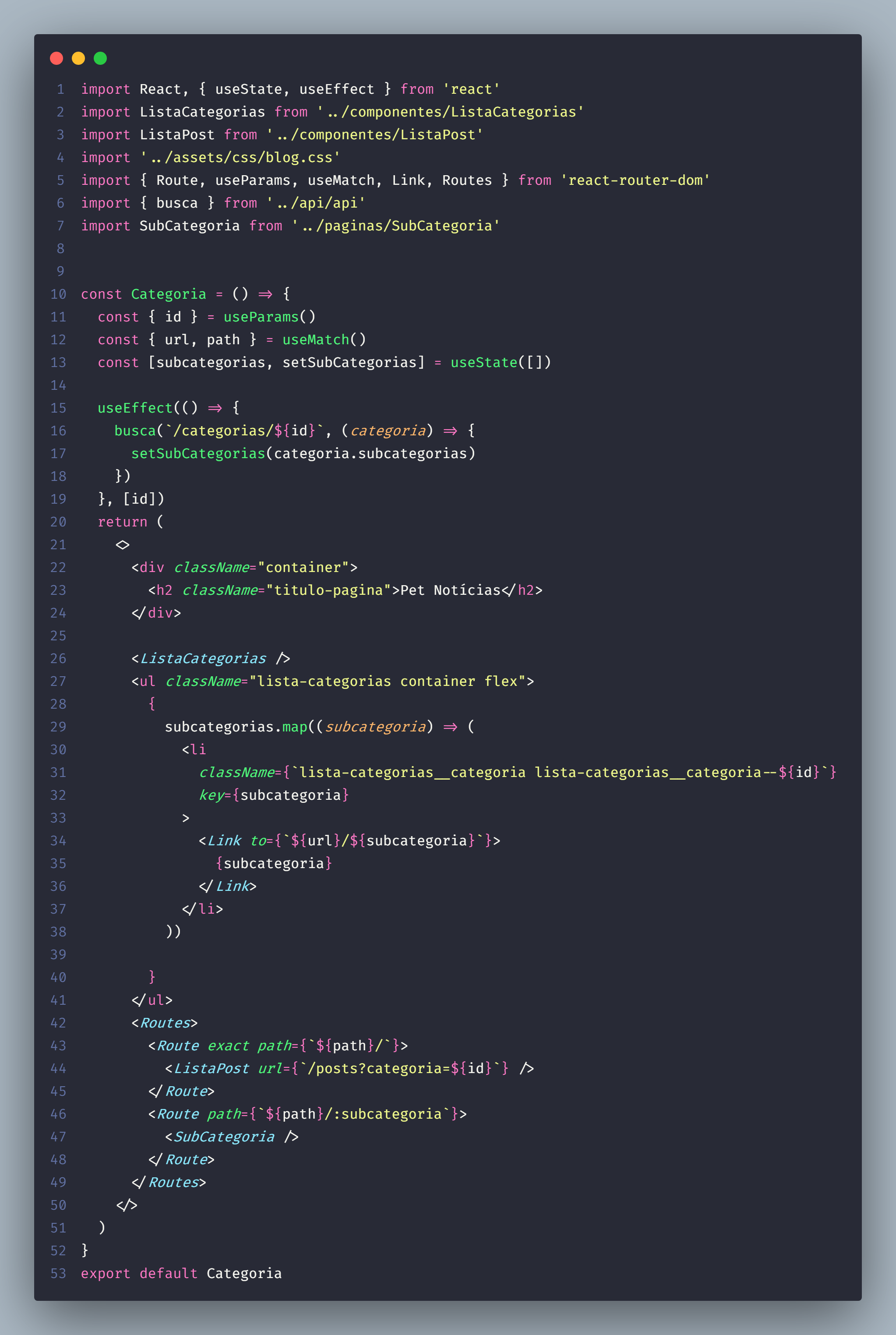Screen dimensions: 896x1335
Task: Click '../api/api' import path
Action: click(x=316, y=204)
